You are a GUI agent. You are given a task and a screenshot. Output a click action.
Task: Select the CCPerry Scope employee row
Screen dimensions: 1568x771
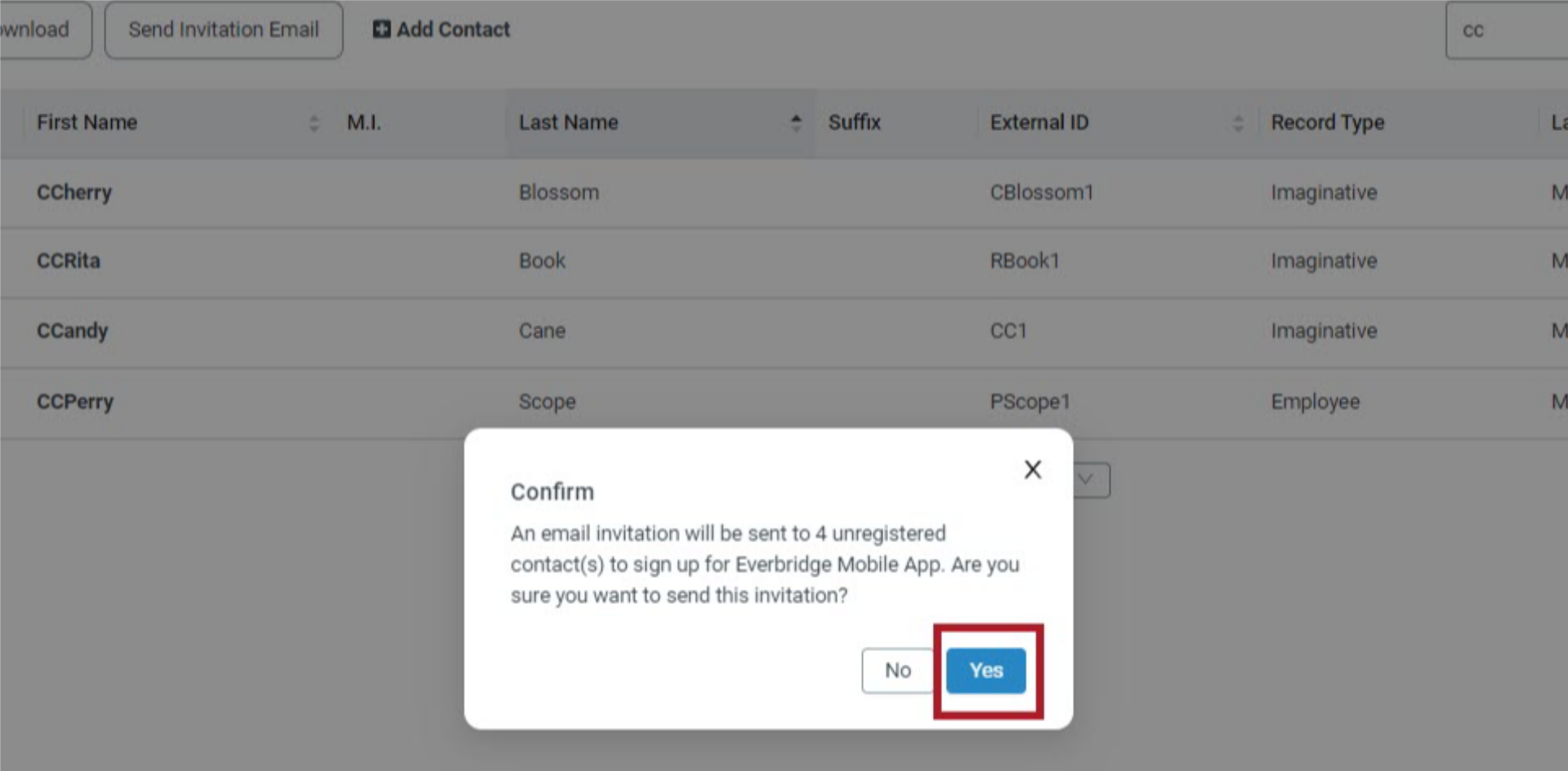click(x=327, y=401)
